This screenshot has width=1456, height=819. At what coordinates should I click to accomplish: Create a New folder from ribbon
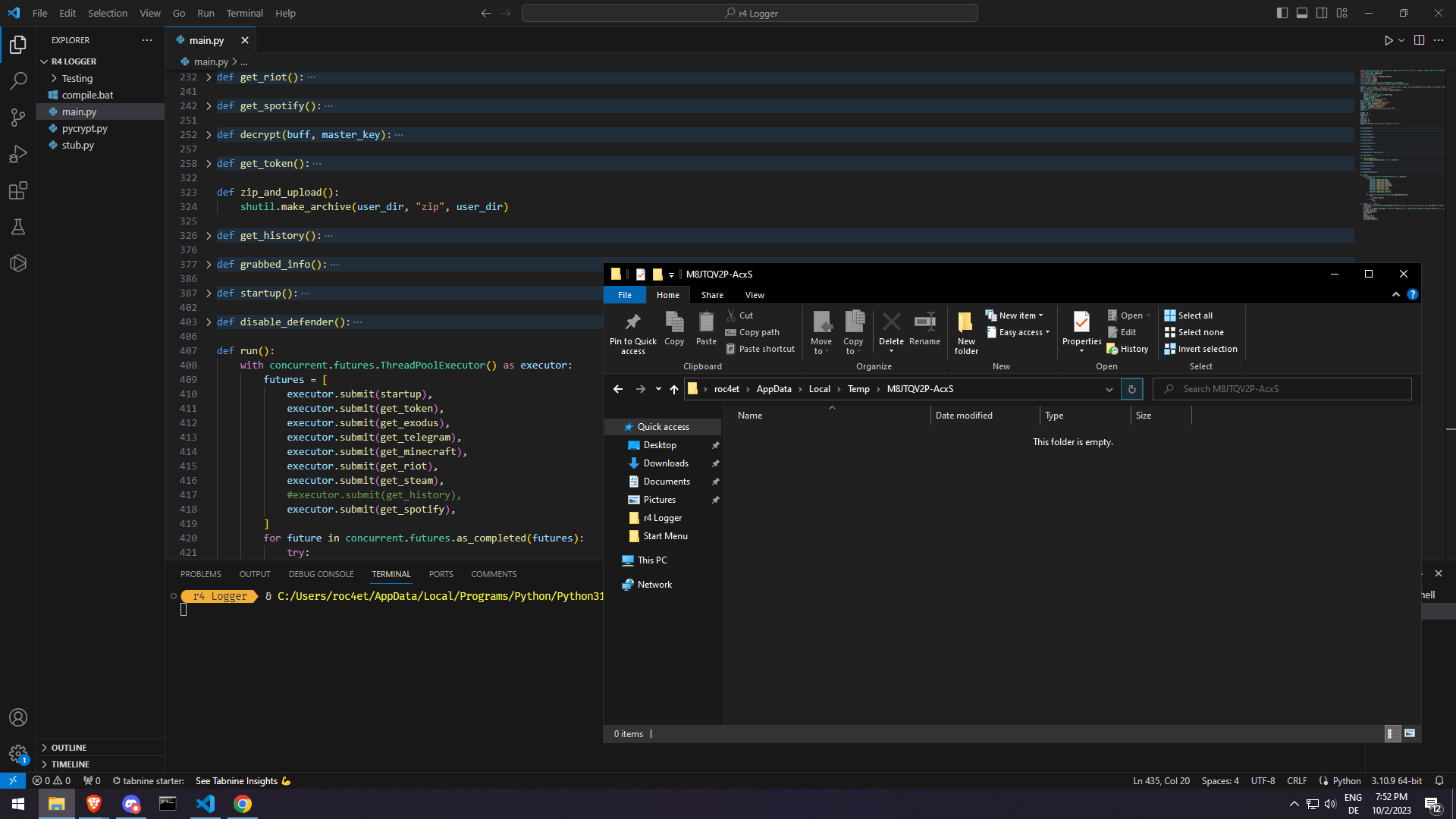(x=966, y=332)
